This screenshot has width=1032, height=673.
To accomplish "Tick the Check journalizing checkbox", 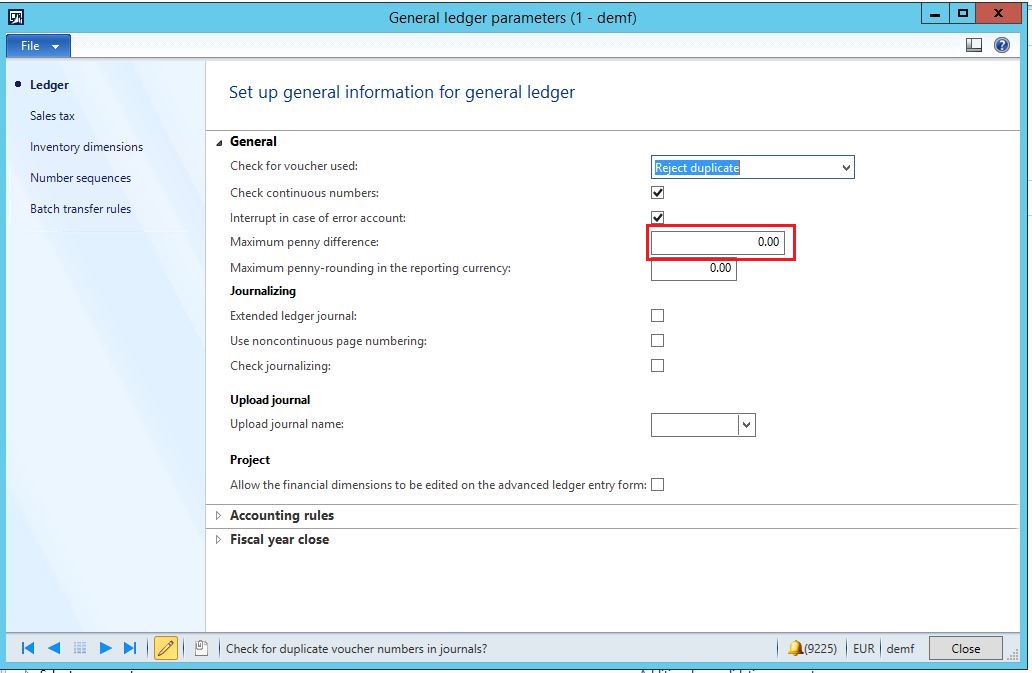I will pos(657,365).
